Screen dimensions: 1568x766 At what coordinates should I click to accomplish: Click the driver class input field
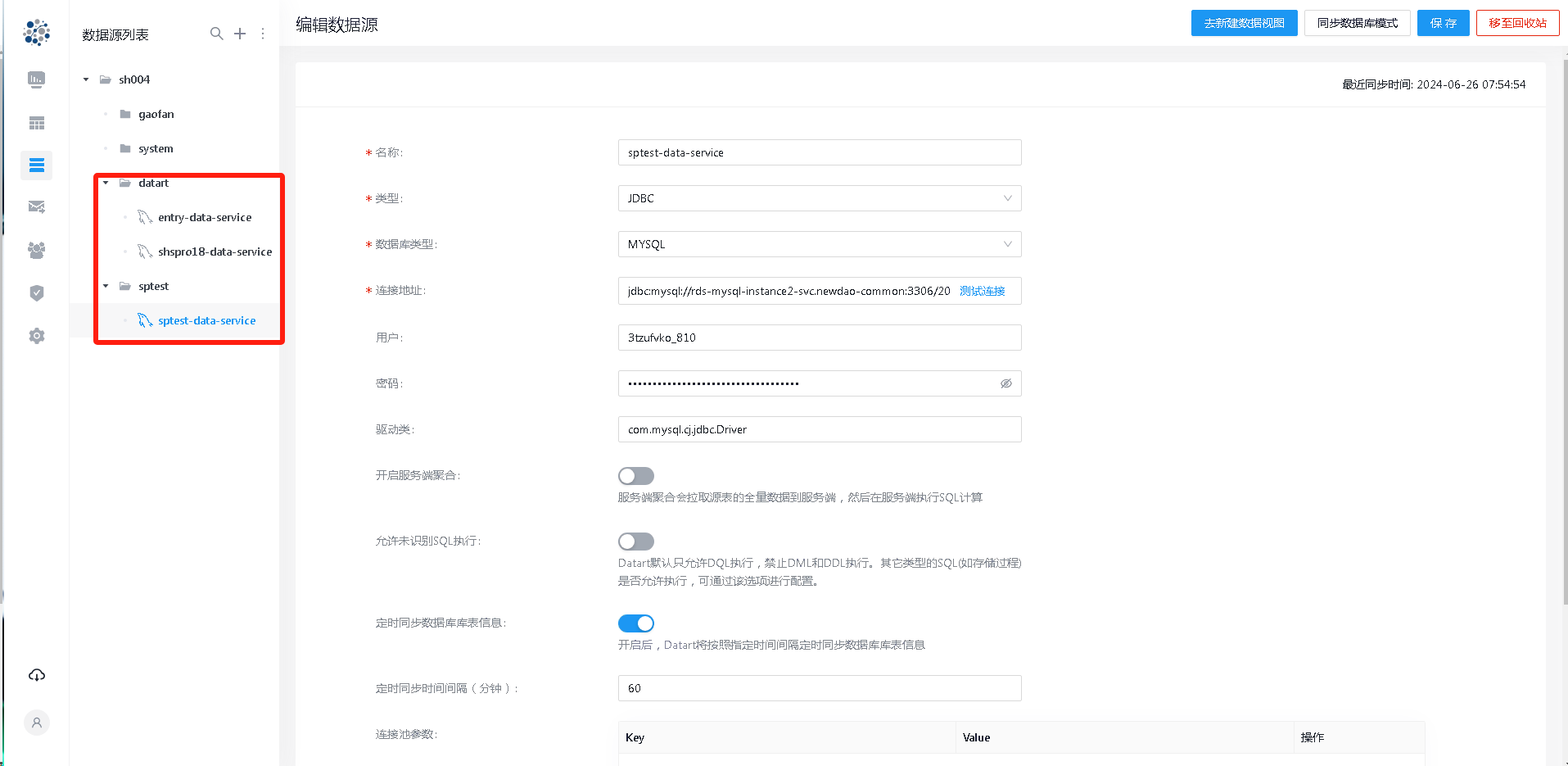click(x=820, y=429)
